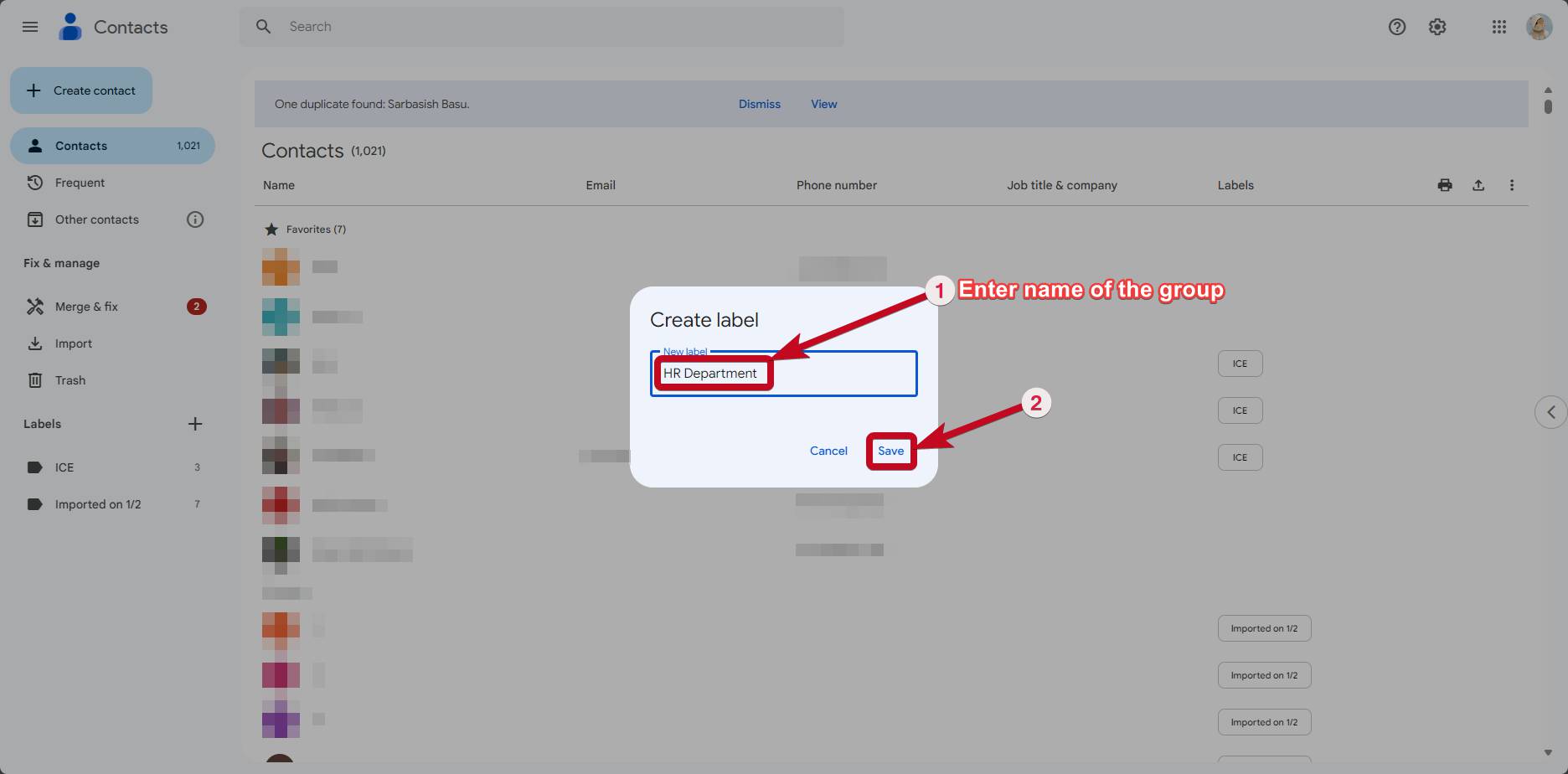Expand the side panel chevron
Screen dimensions: 1568x774
tap(1551, 412)
